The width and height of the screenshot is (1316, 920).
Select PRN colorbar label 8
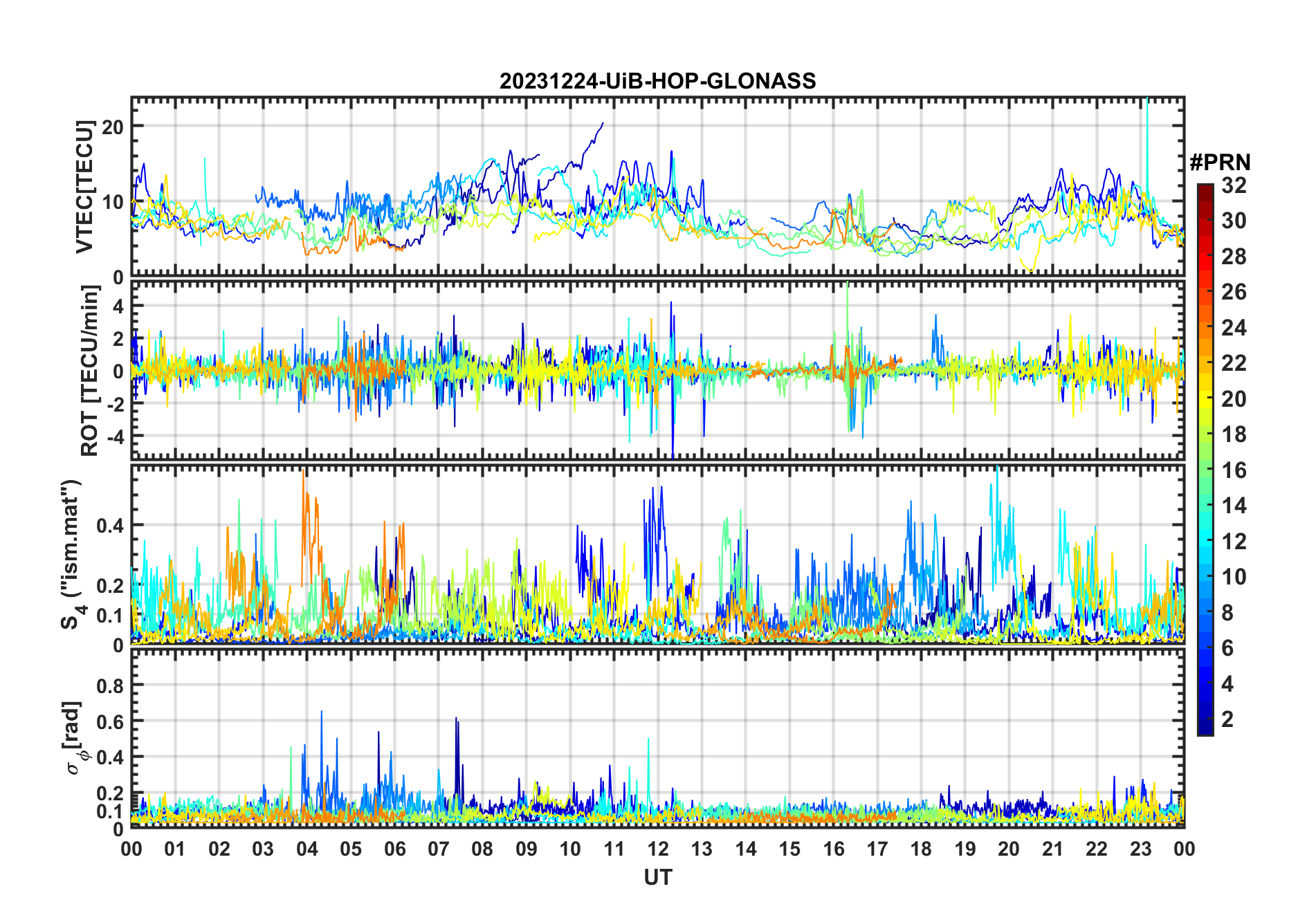(x=1228, y=613)
